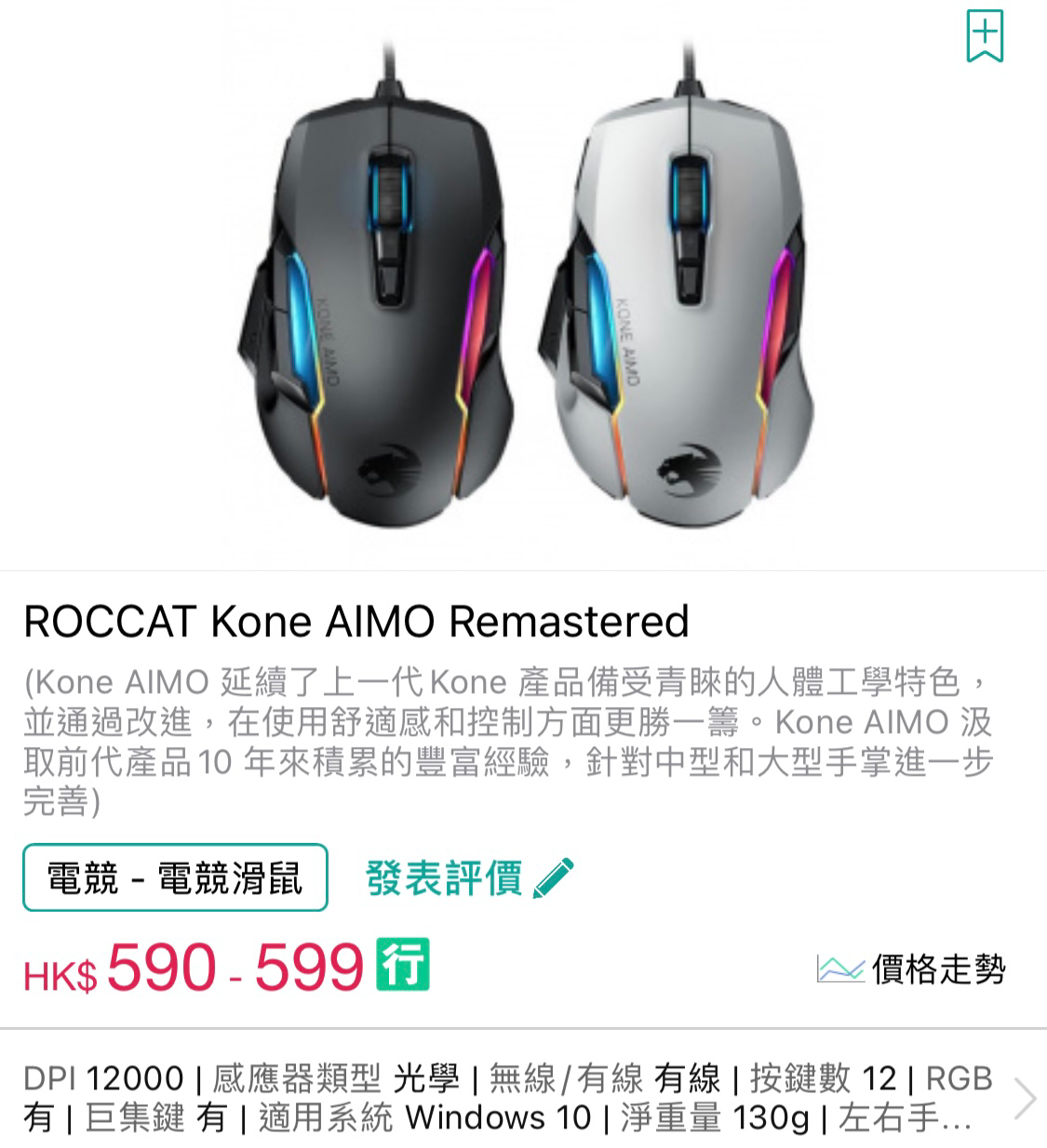Tap the green 行 badge icon

[x=402, y=964]
